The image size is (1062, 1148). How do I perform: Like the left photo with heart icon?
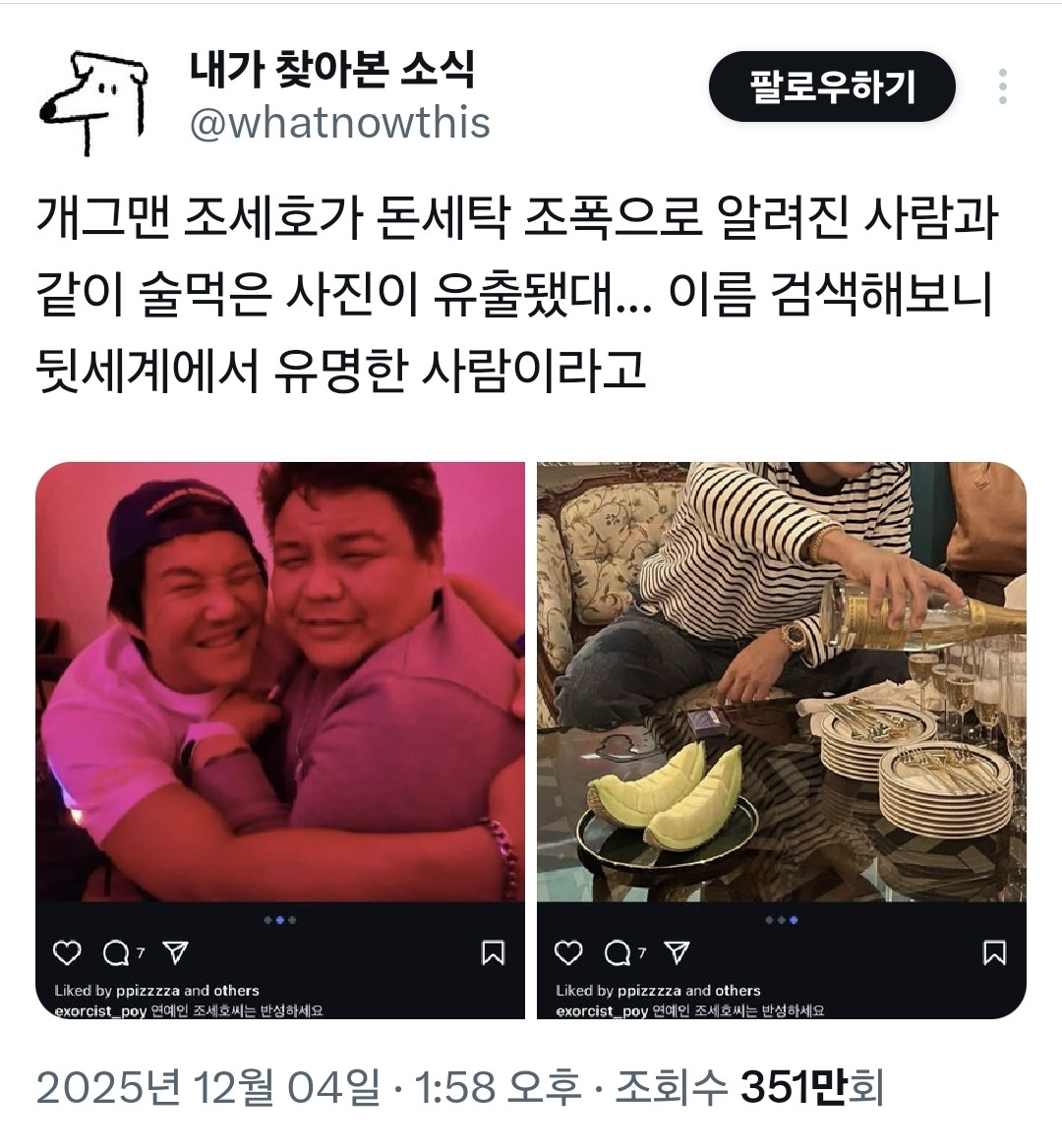68,952
